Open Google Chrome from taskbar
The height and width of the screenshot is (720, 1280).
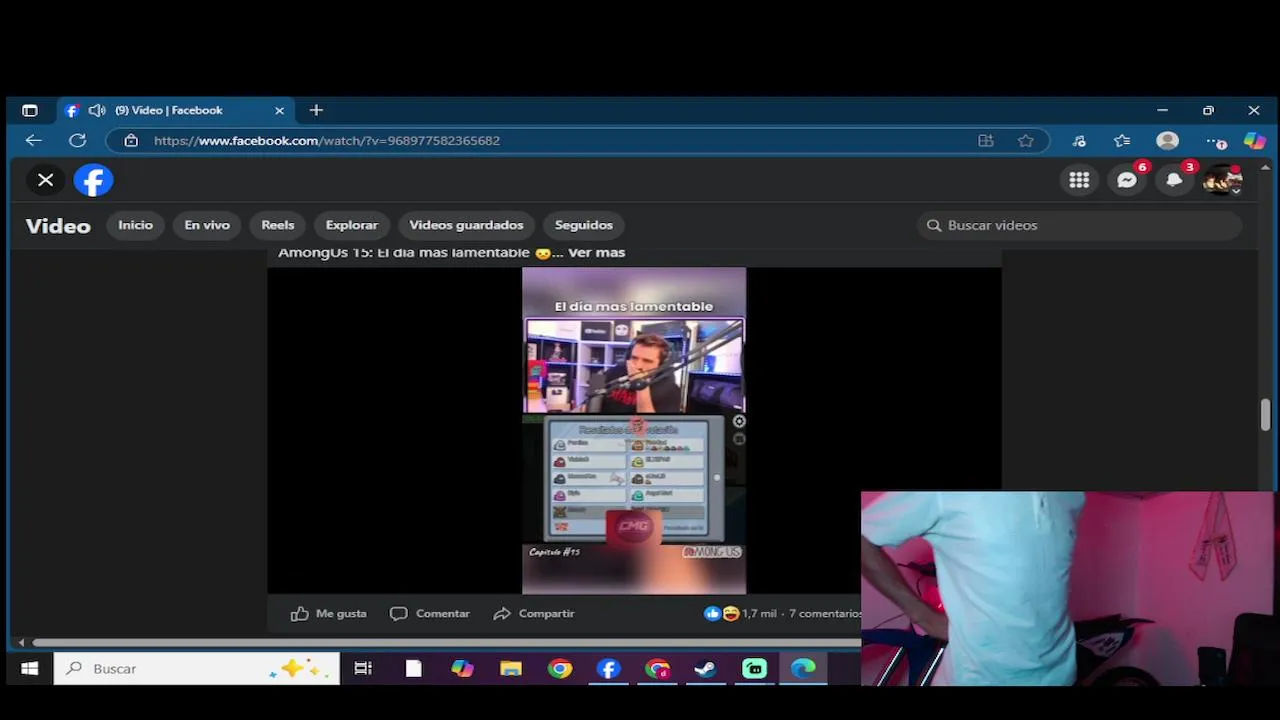point(560,669)
